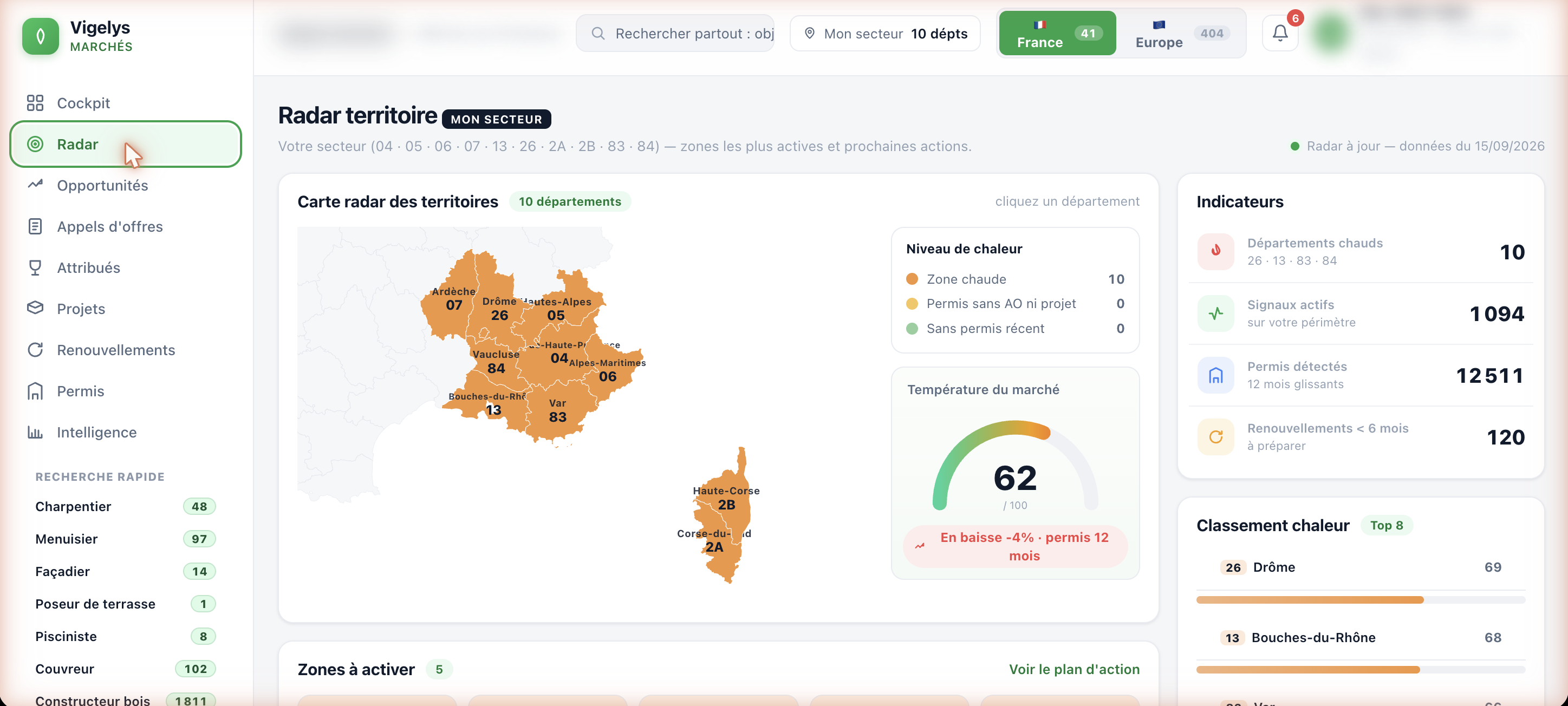
Task: Select Couvreur quick search
Action: coord(126,669)
